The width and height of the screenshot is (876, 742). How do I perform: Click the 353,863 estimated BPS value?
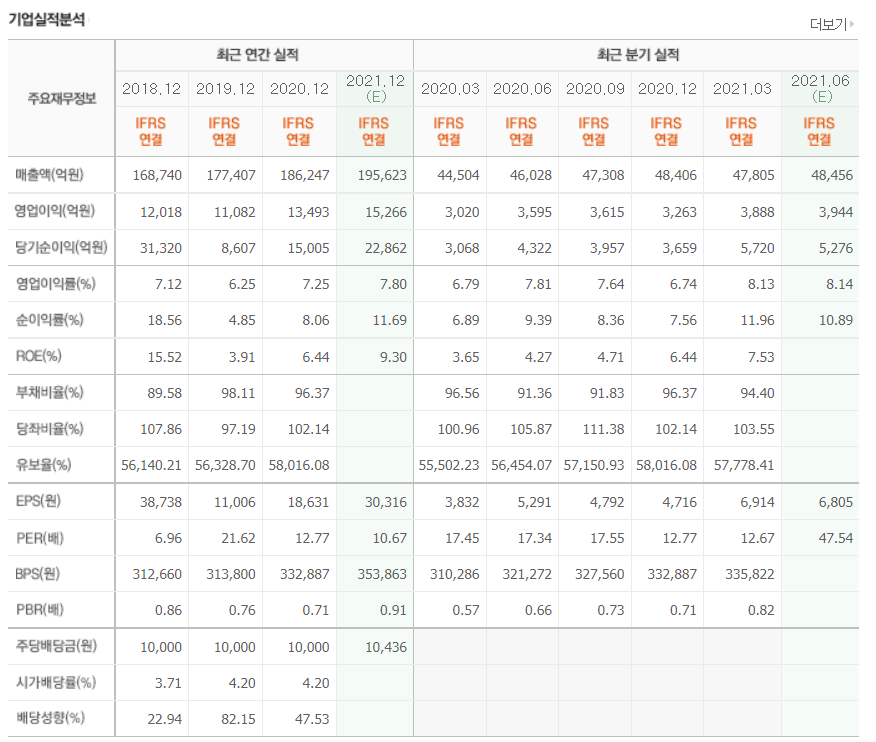[382, 574]
